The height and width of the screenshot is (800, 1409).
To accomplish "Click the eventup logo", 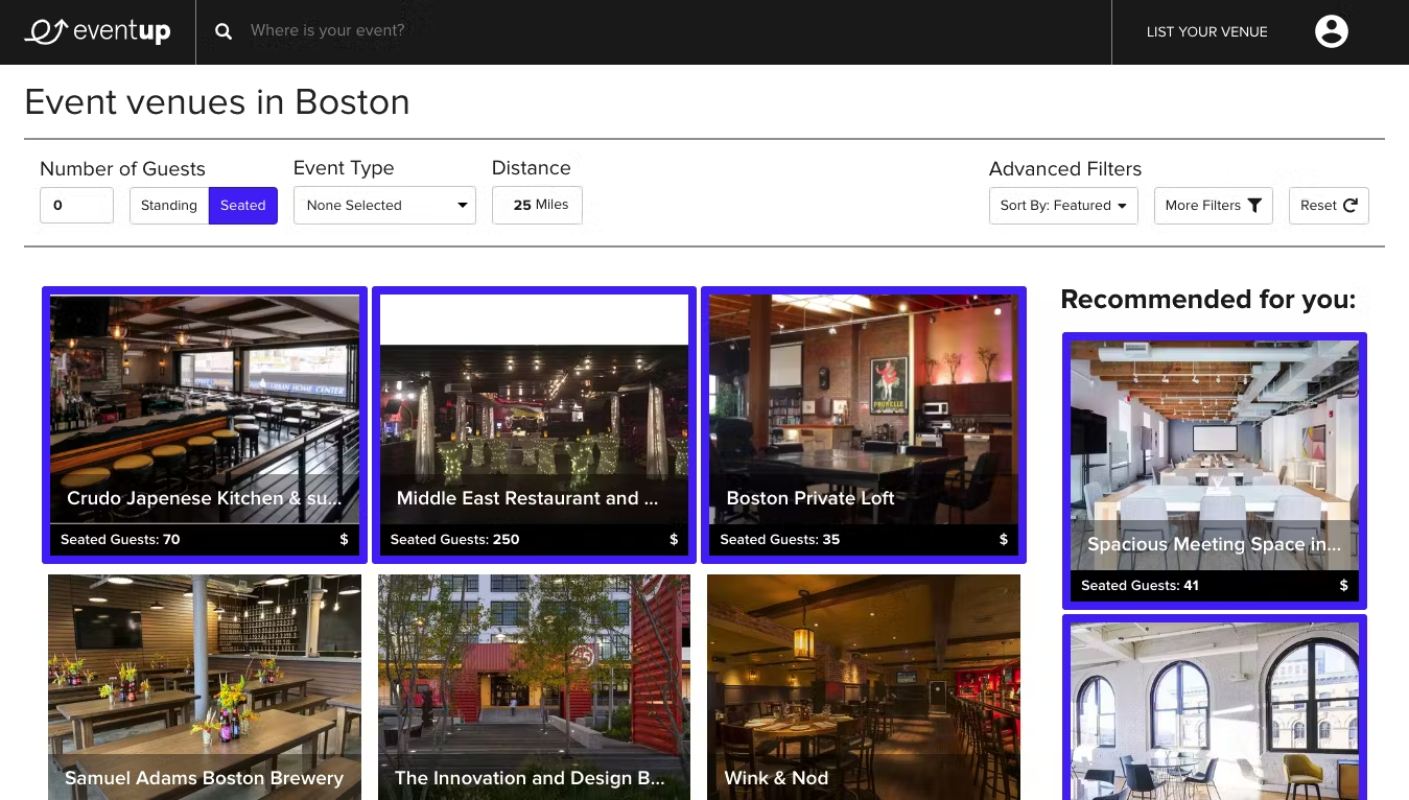I will [x=97, y=32].
